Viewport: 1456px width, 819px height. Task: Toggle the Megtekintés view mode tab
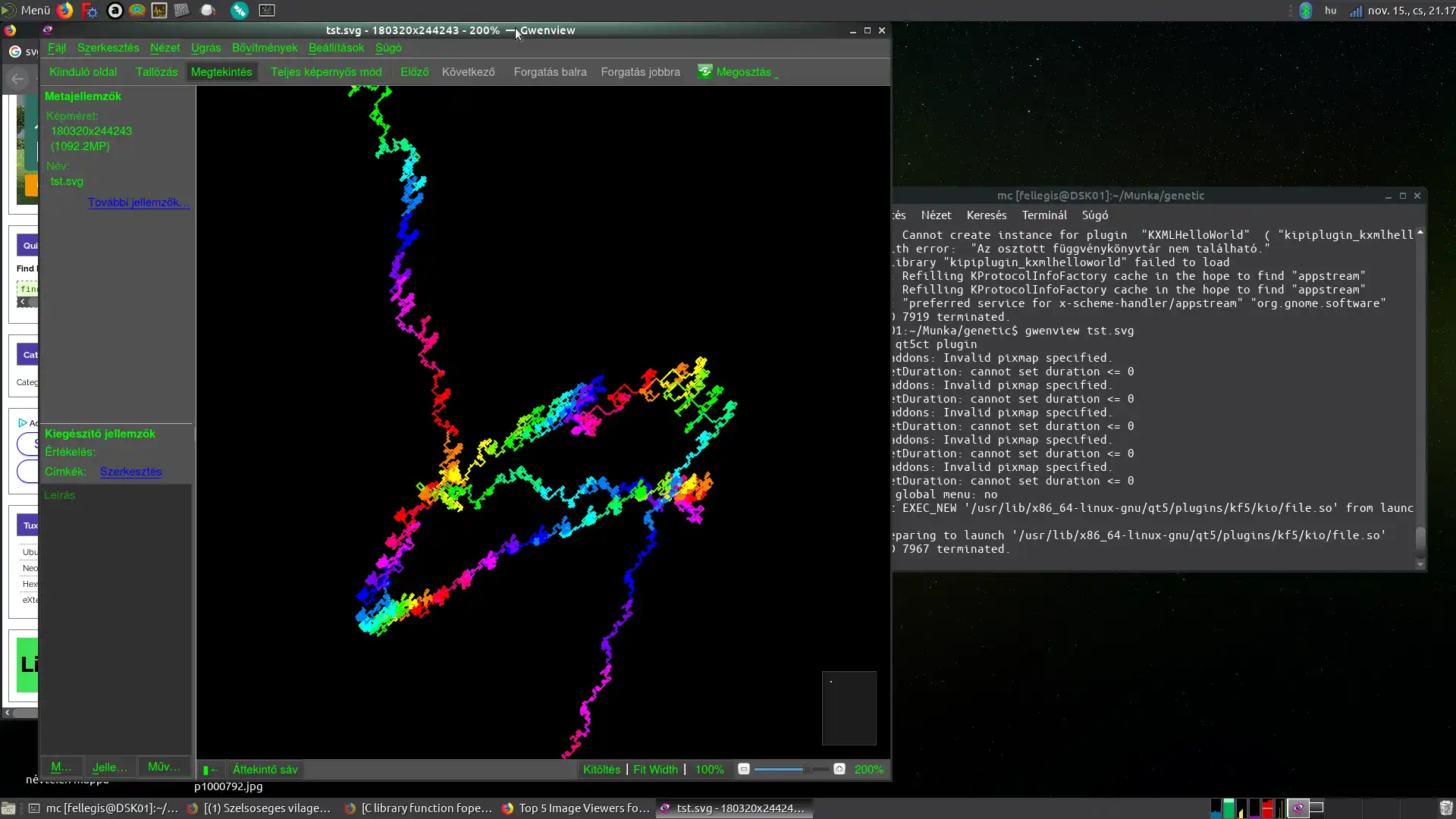(x=221, y=71)
